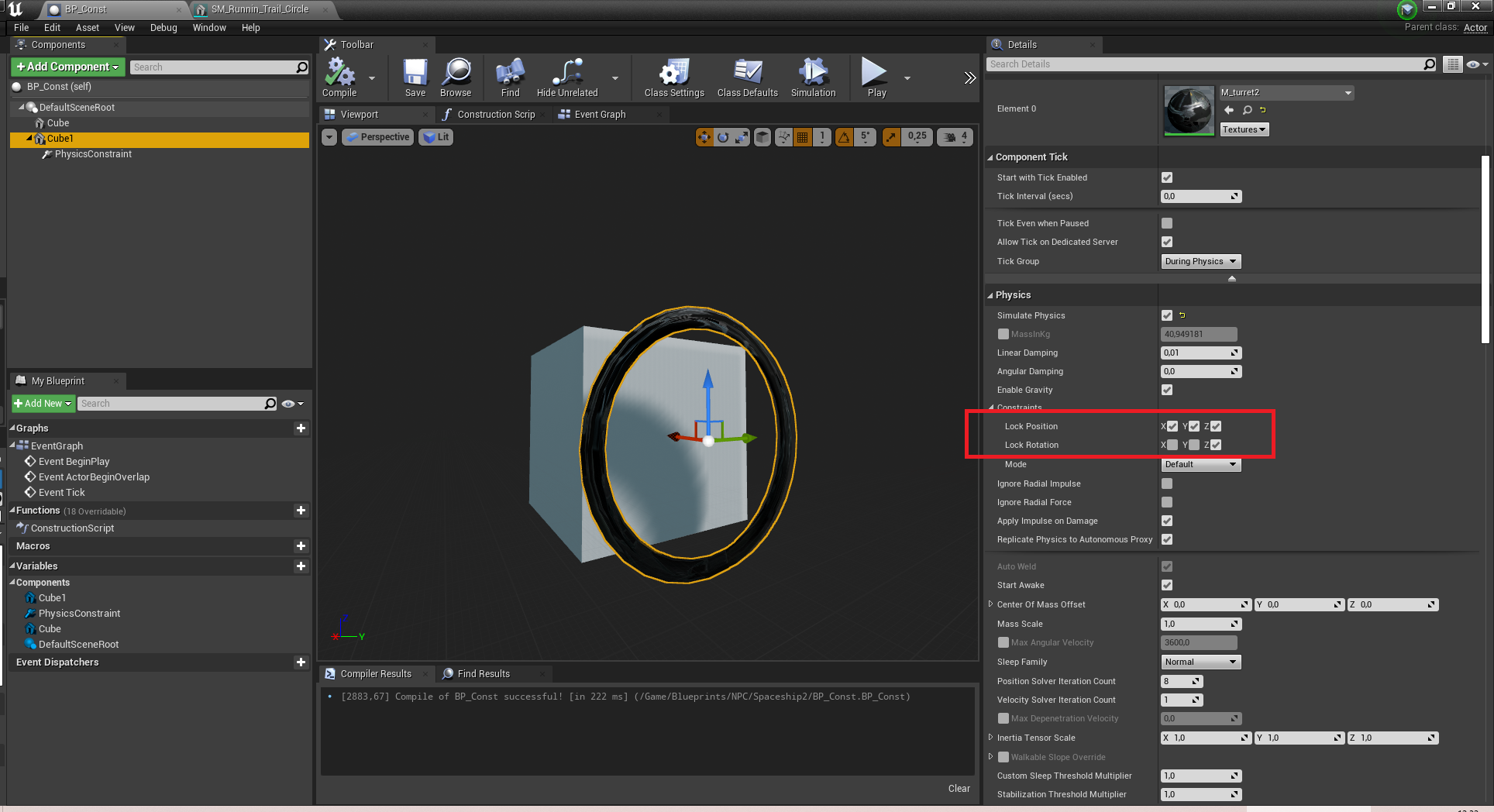Open Find in toolbar

click(510, 77)
